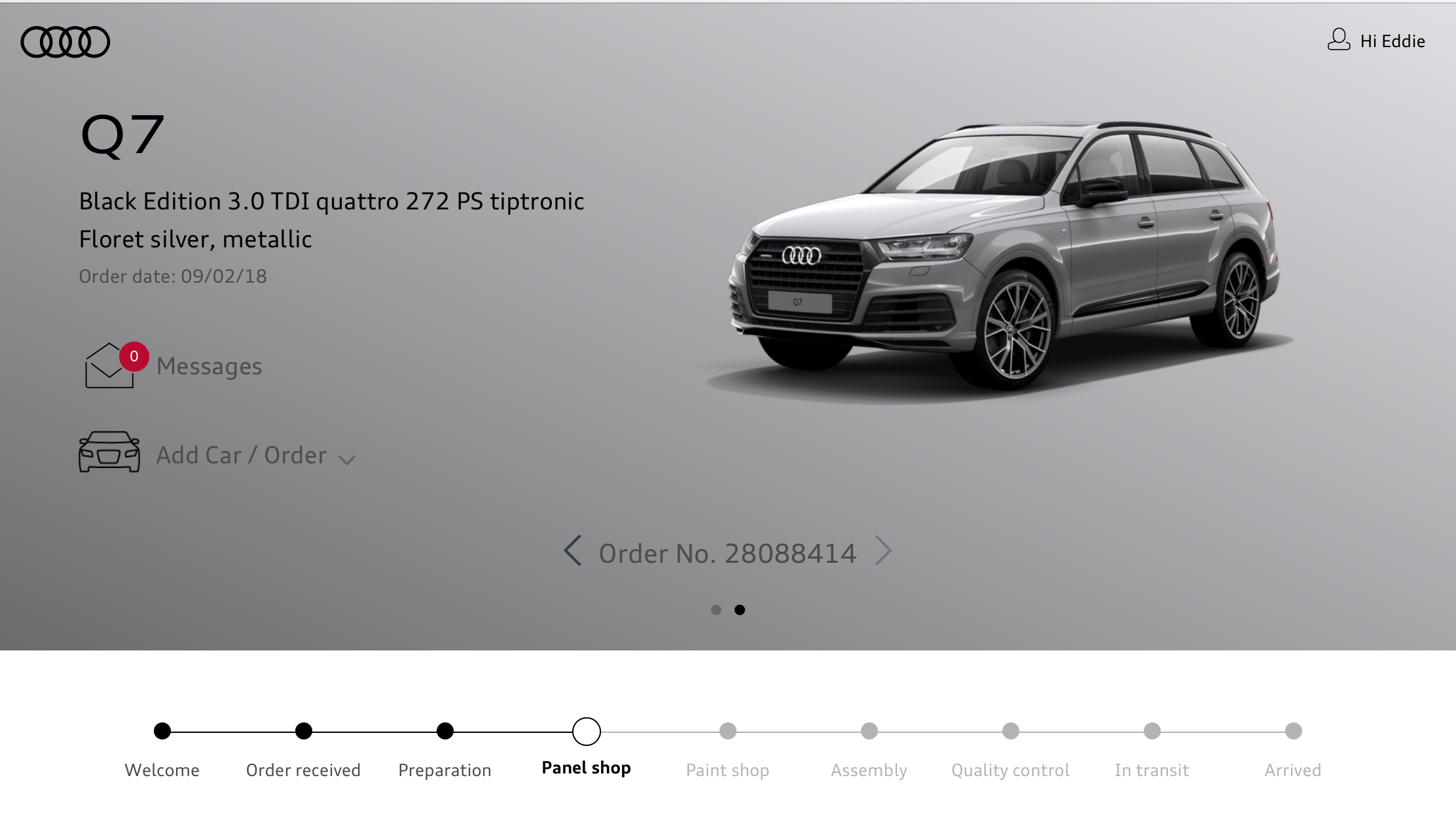Select the first carousel dot indicator
1456x816 pixels.
point(716,610)
